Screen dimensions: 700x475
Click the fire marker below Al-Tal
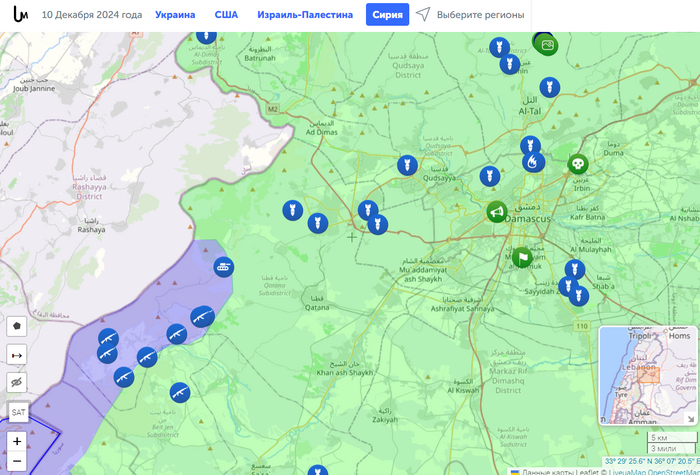pos(534,161)
